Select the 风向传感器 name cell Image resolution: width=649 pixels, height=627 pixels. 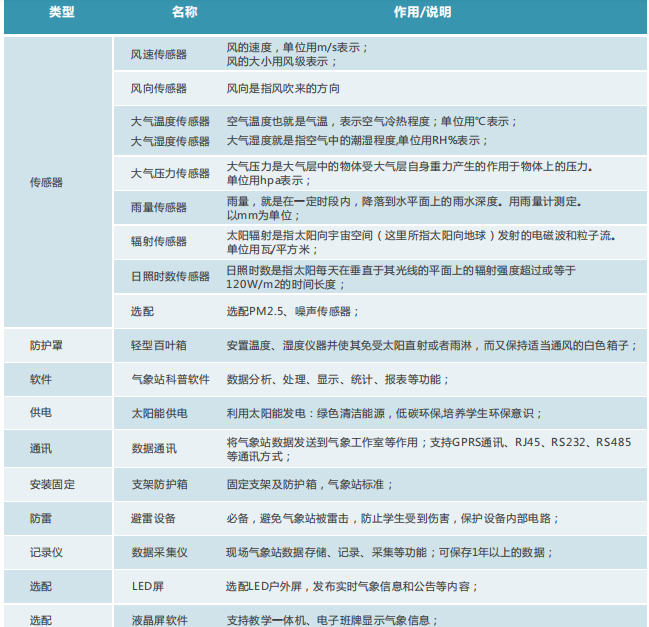pos(159,89)
